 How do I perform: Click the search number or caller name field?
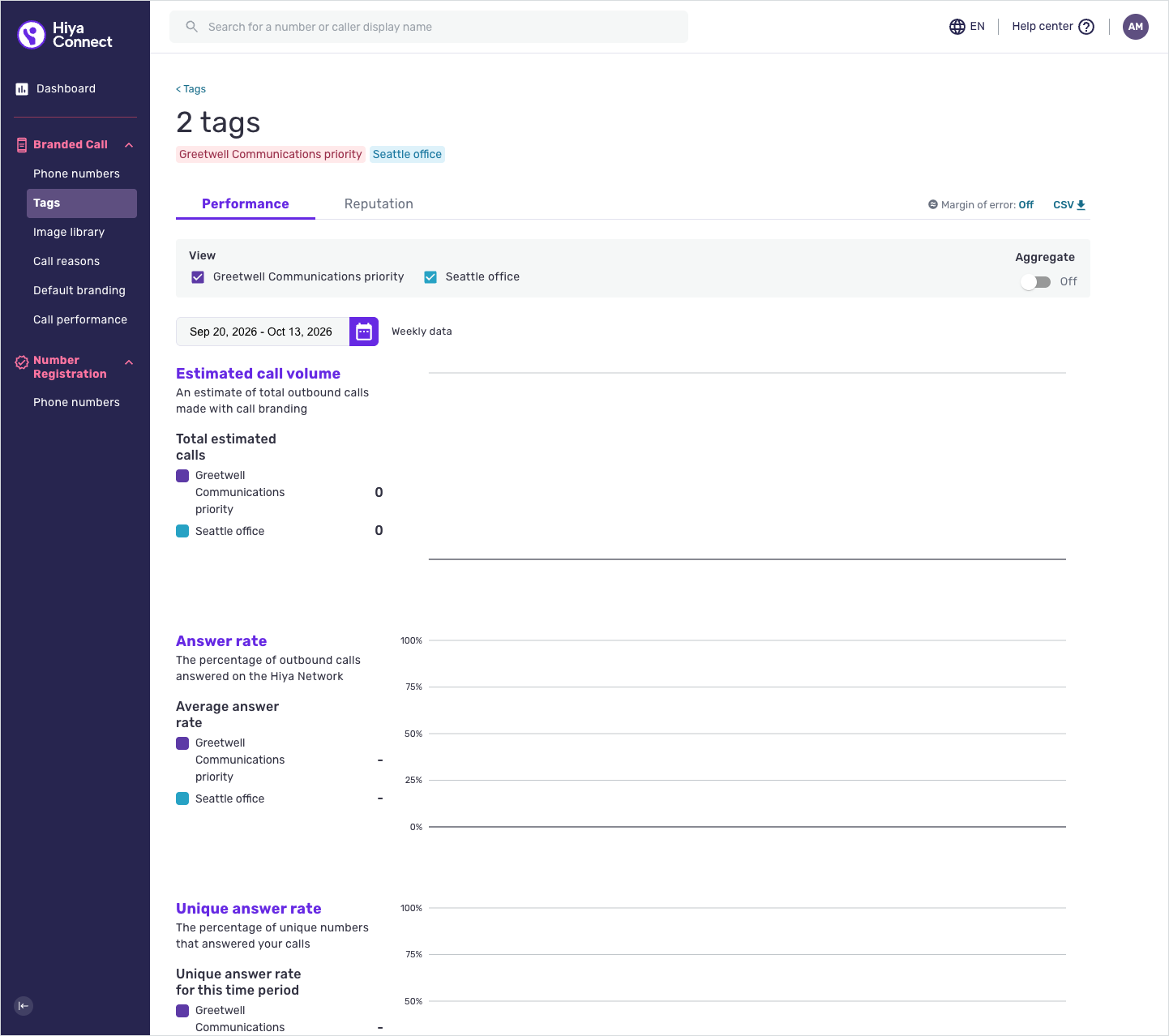[429, 27]
